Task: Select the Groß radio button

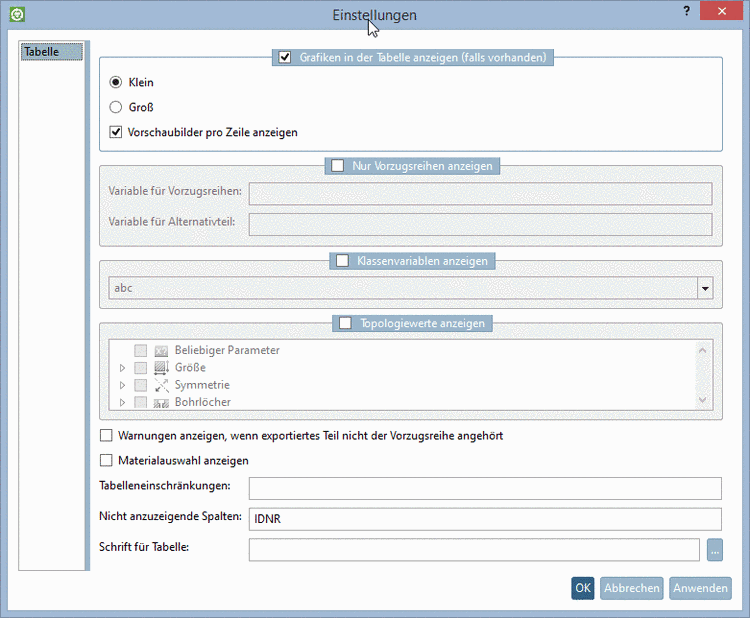Action: [x=116, y=107]
